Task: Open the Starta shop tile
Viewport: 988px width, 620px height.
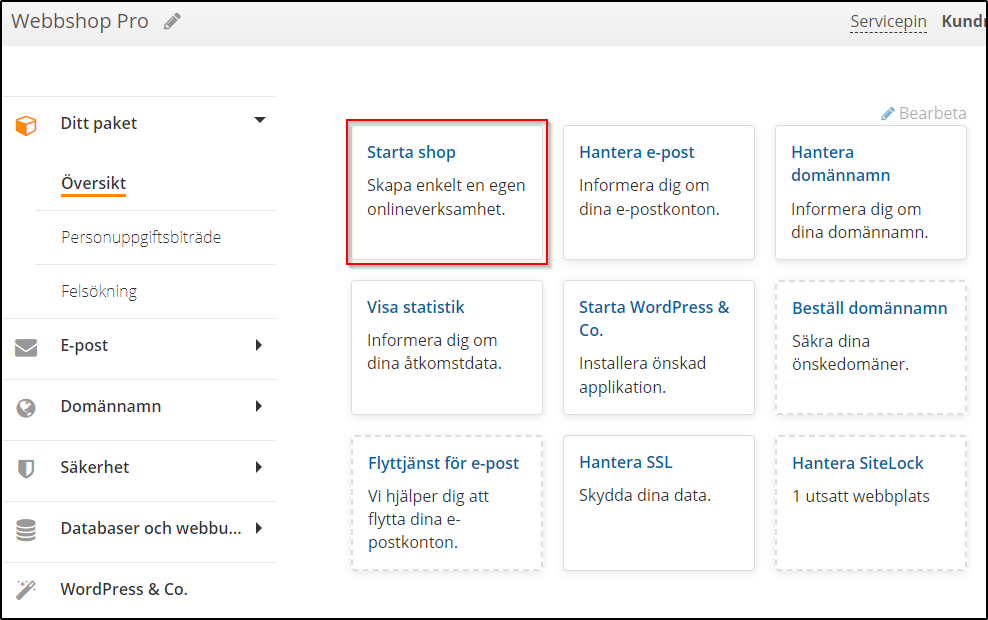Action: pos(446,192)
